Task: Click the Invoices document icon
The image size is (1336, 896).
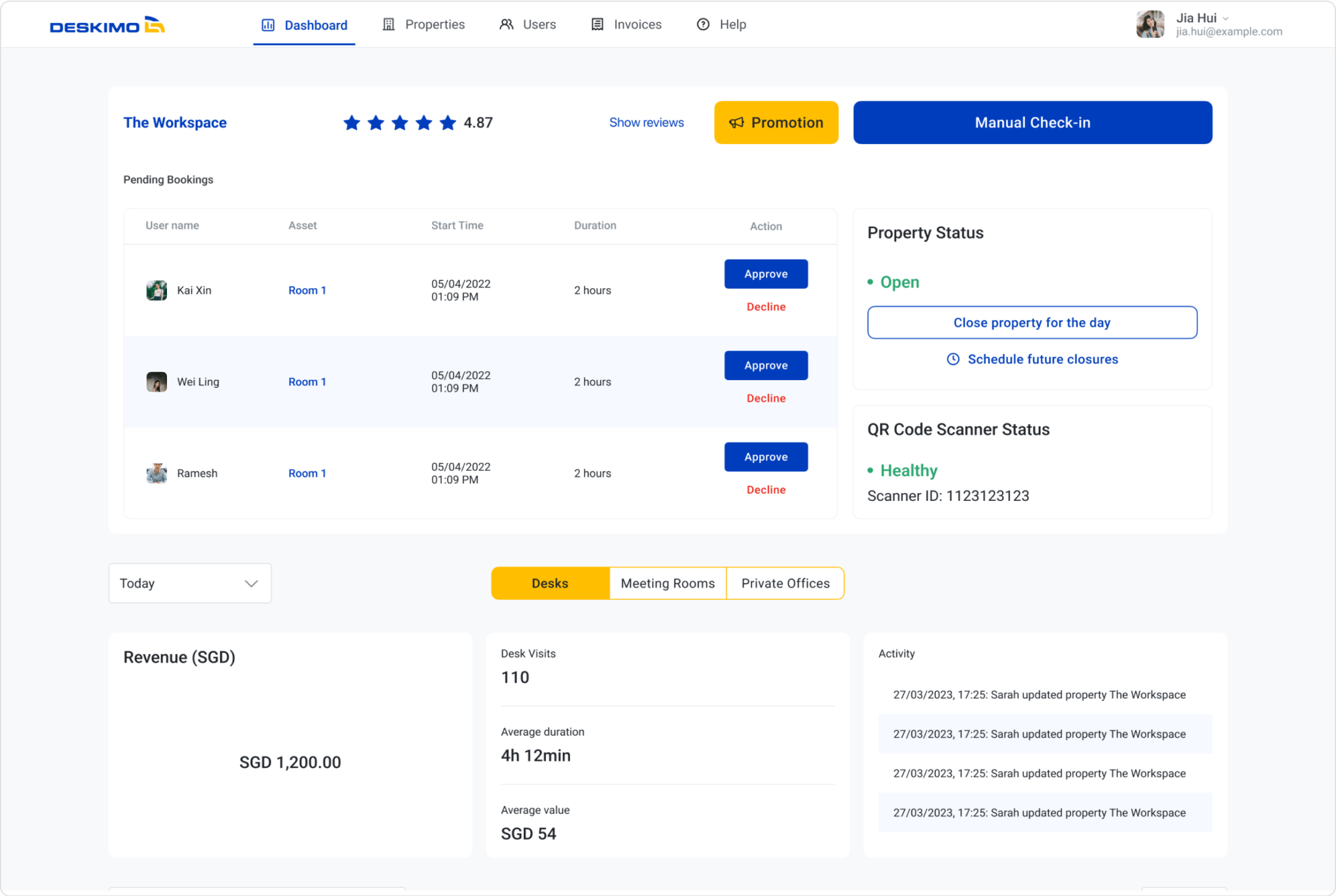Action: pos(597,25)
